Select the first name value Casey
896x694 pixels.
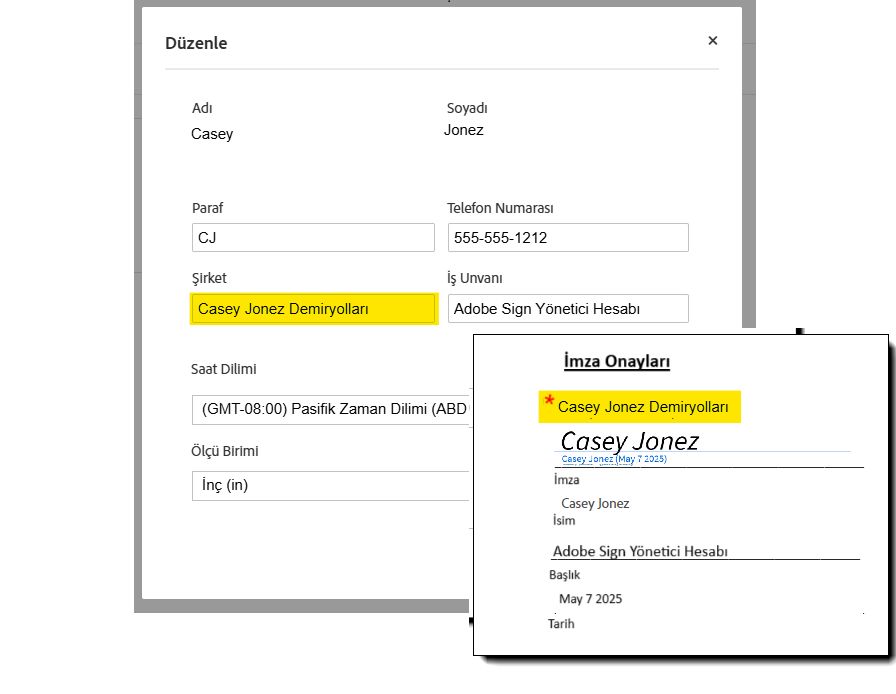212,134
